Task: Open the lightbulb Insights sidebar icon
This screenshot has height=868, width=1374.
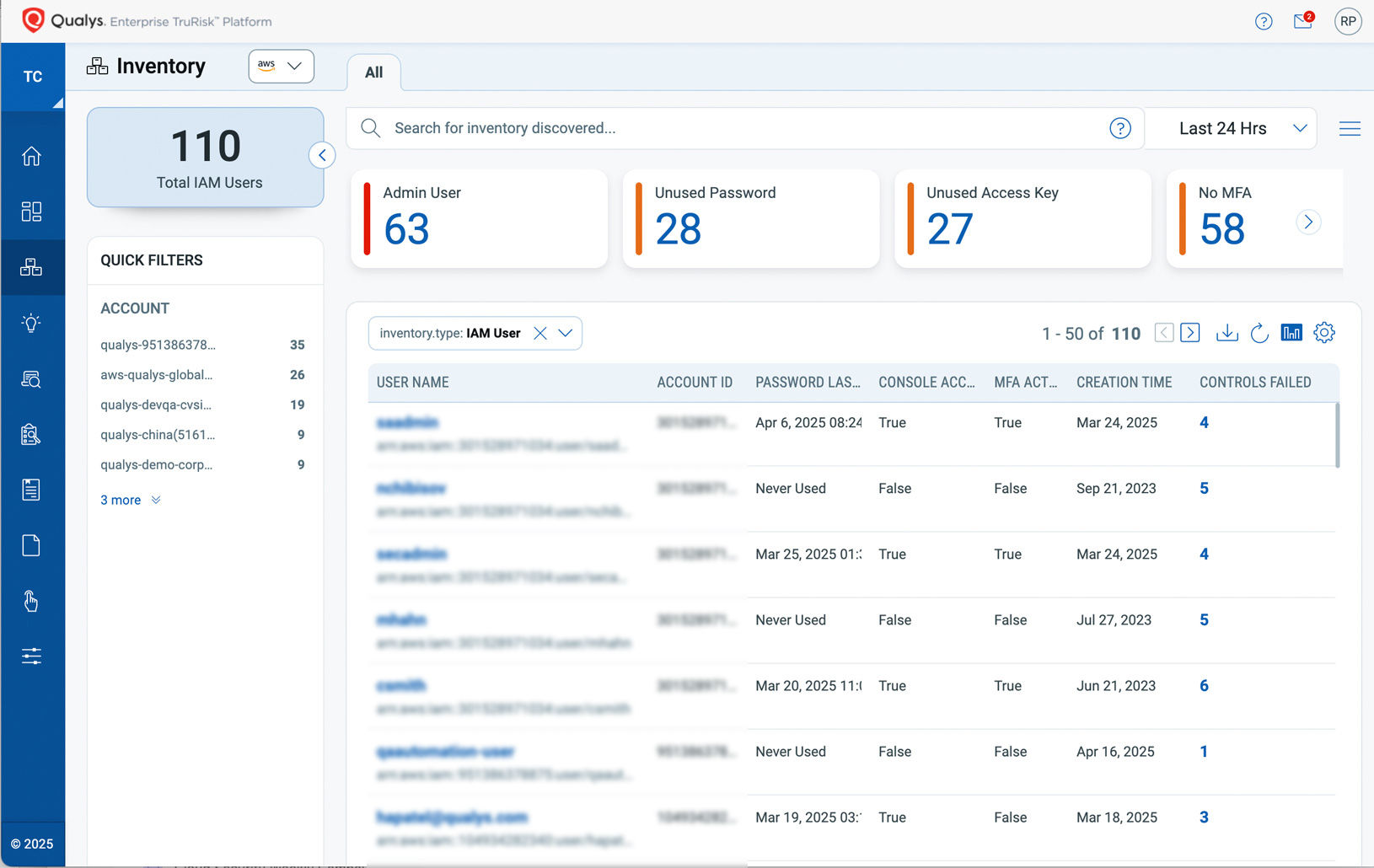Action: pos(31,323)
